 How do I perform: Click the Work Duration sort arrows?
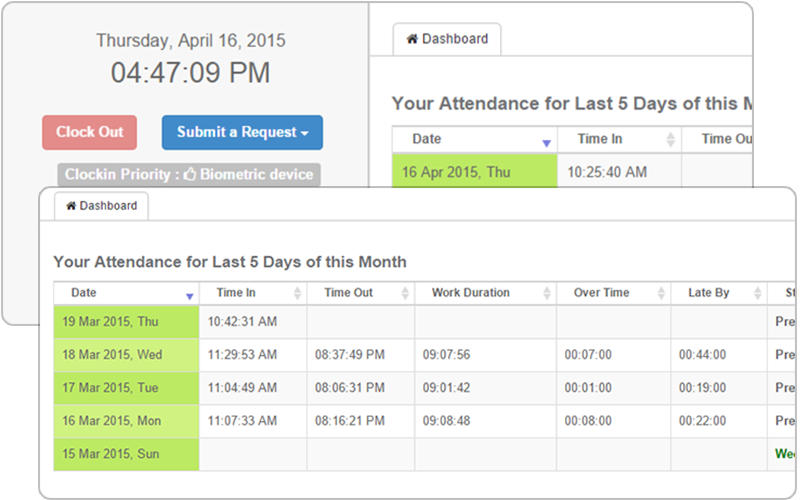pos(547,294)
